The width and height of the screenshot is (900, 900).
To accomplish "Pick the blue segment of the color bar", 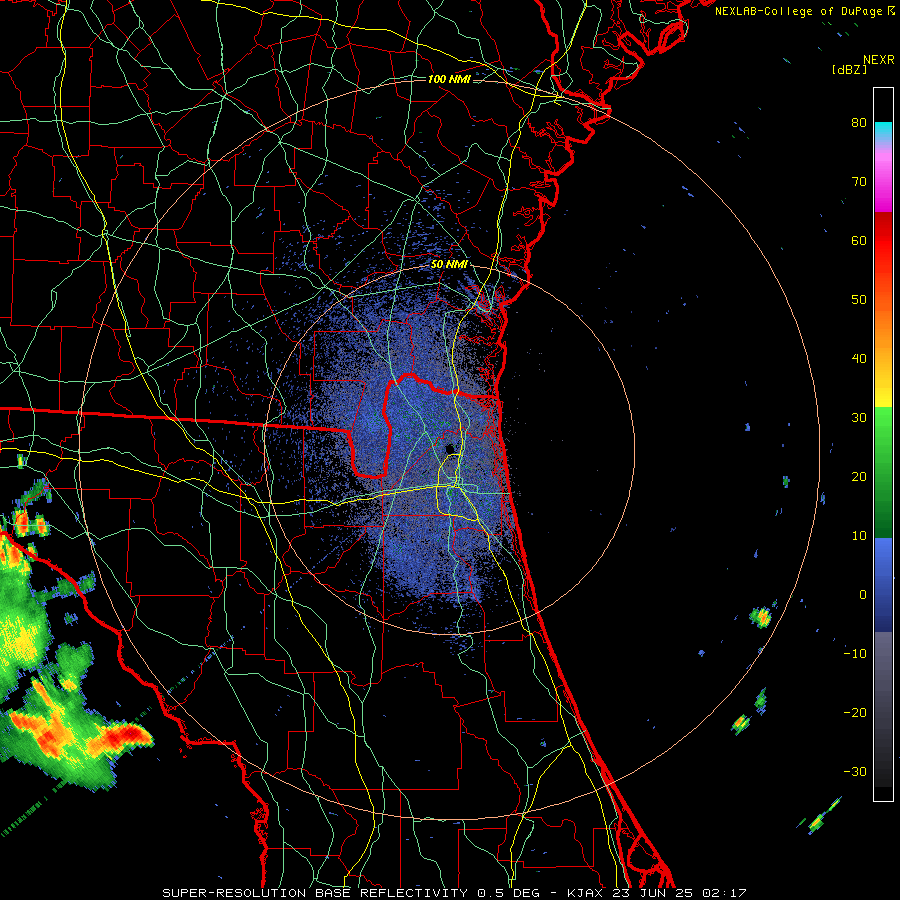I will pos(883,585).
